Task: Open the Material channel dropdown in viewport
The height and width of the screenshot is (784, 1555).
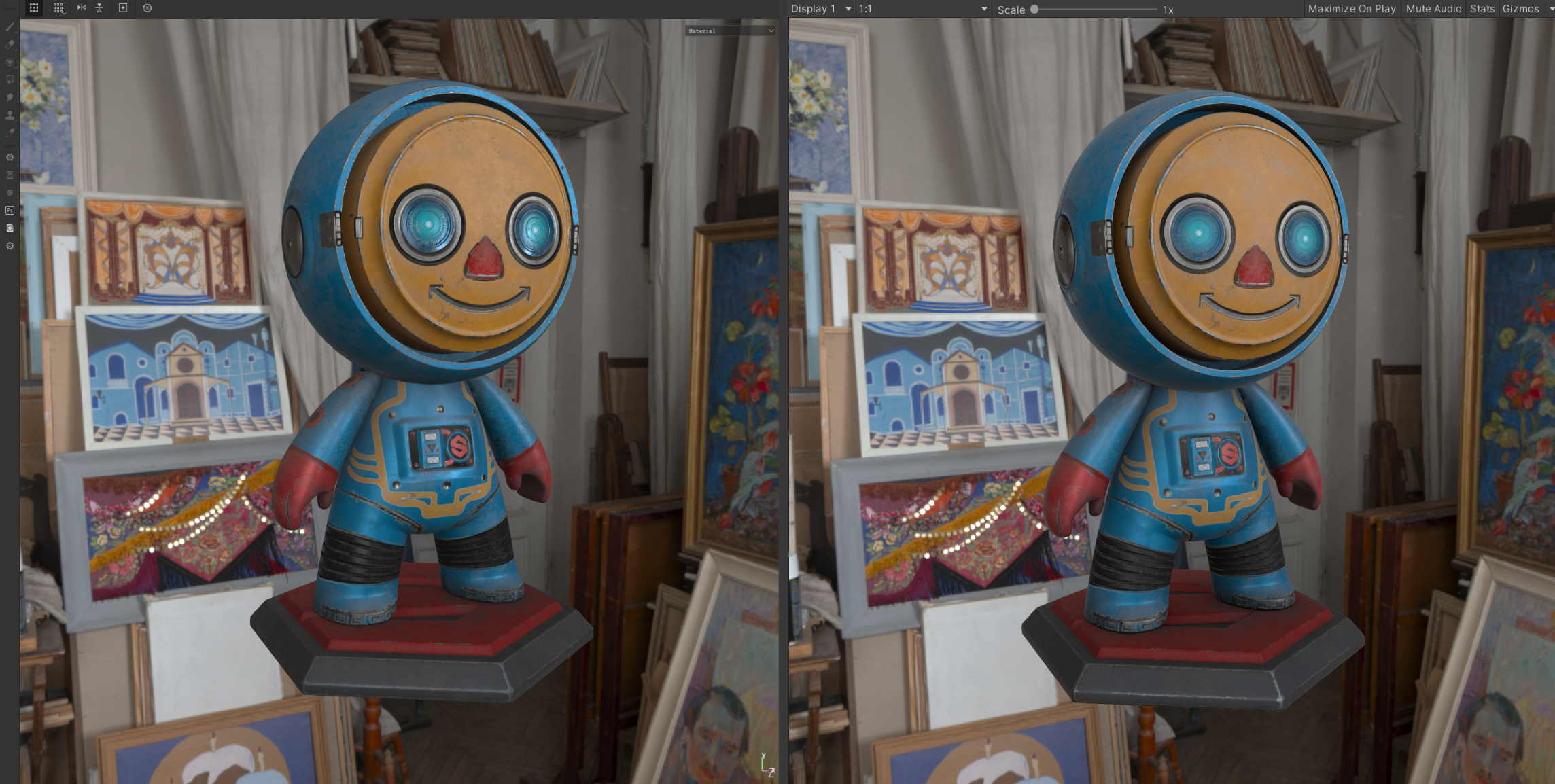Action: click(x=730, y=31)
